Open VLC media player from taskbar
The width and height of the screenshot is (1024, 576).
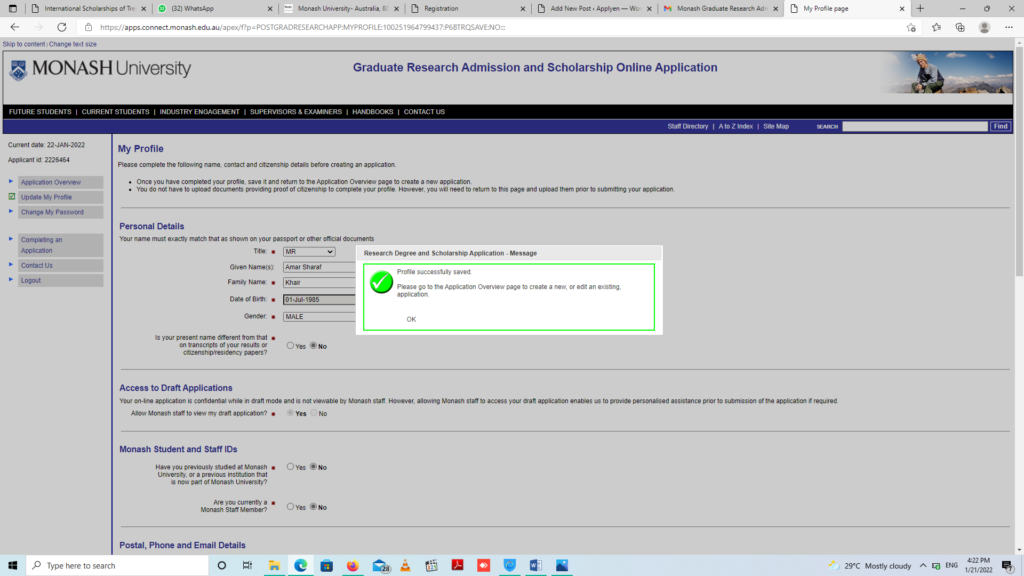[x=406, y=566]
